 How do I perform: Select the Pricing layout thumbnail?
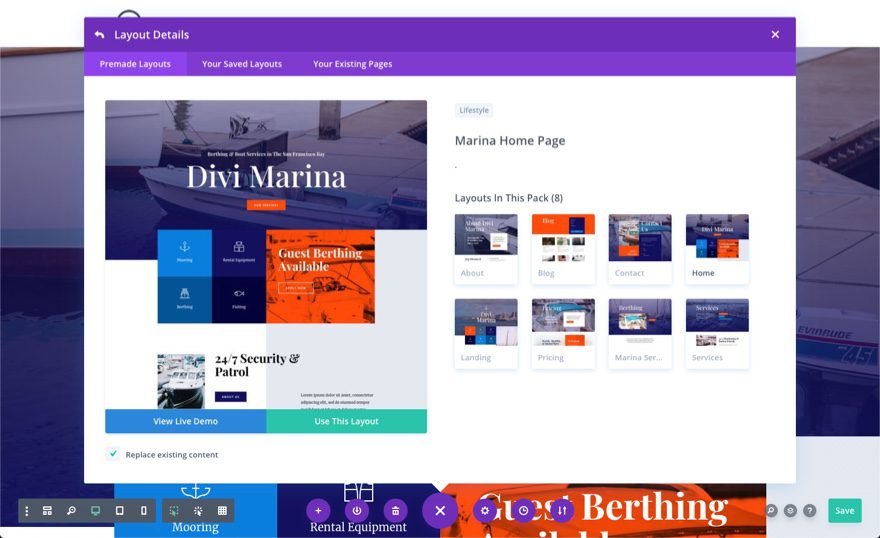pyautogui.click(x=563, y=333)
